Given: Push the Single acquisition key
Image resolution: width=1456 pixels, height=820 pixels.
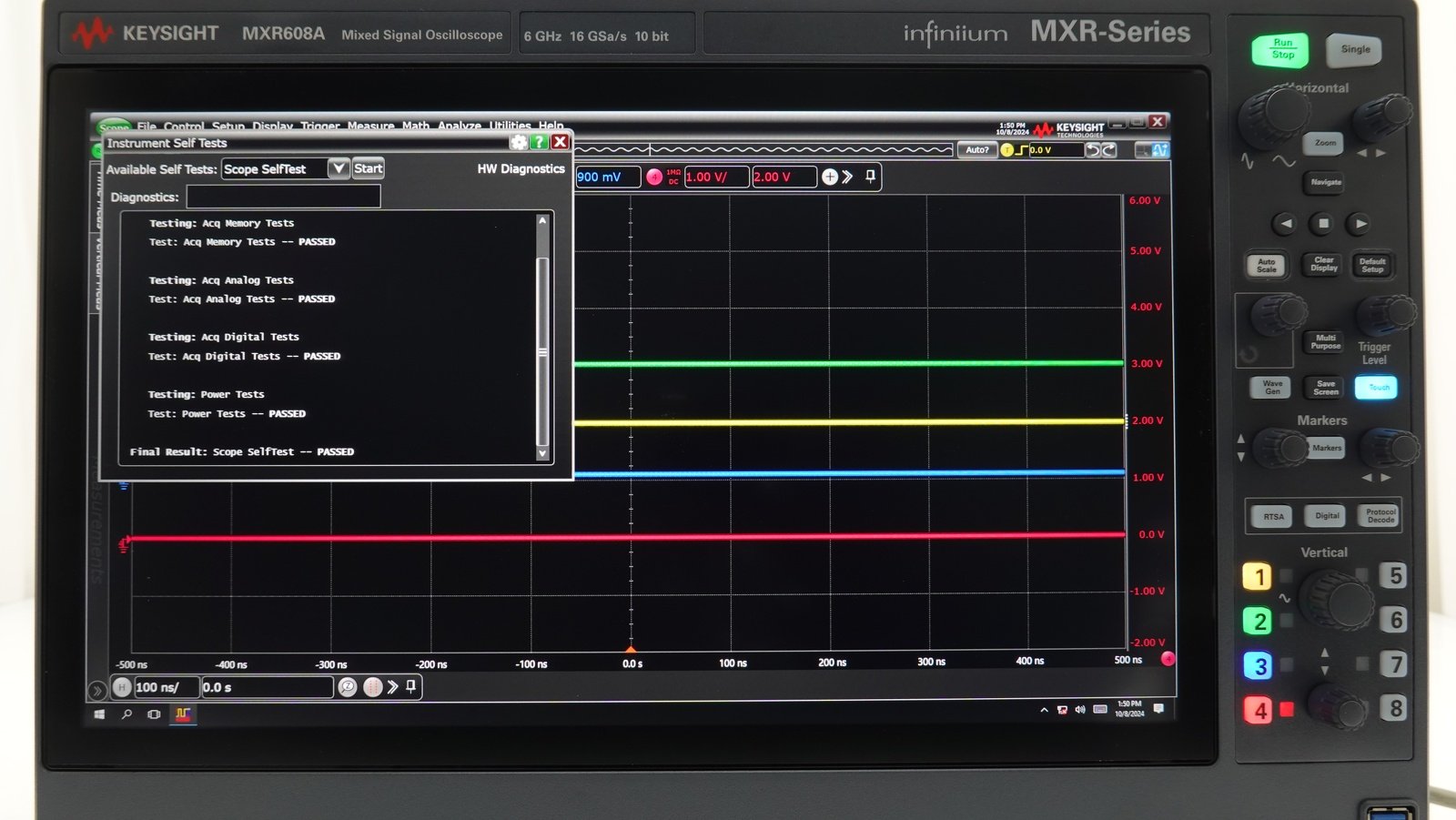Looking at the screenshot, I should click(x=1355, y=49).
